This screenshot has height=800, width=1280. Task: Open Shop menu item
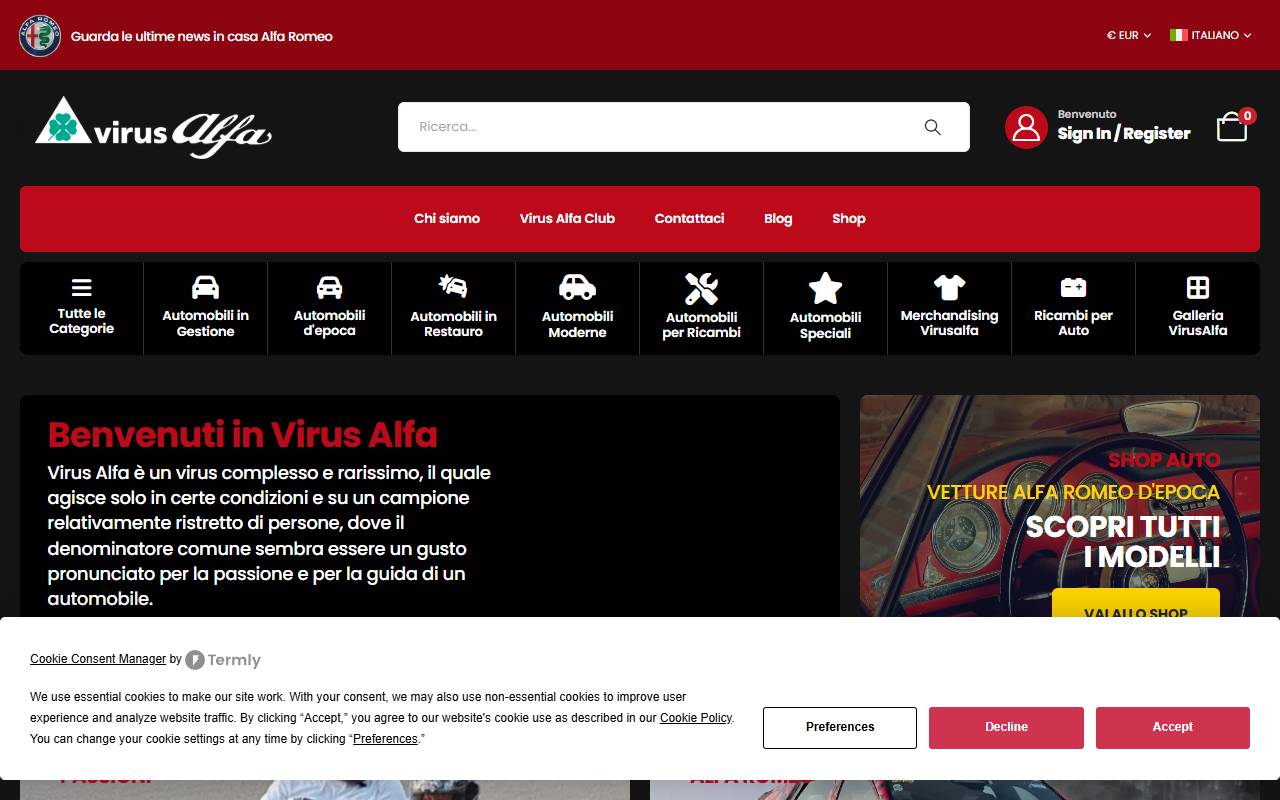[x=849, y=218]
